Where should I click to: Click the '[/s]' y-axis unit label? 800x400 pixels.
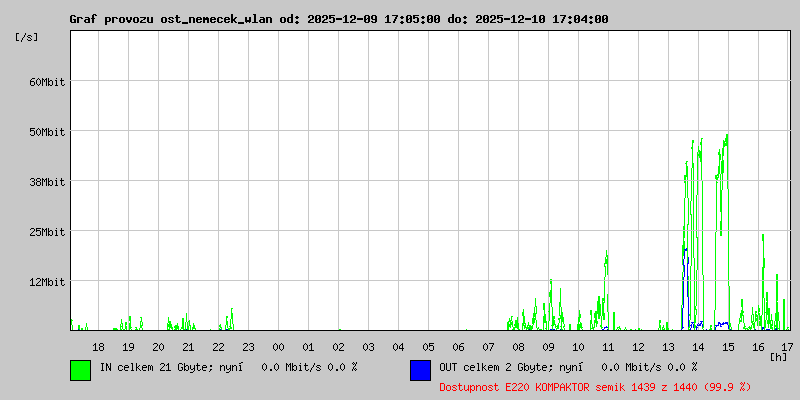pos(27,37)
